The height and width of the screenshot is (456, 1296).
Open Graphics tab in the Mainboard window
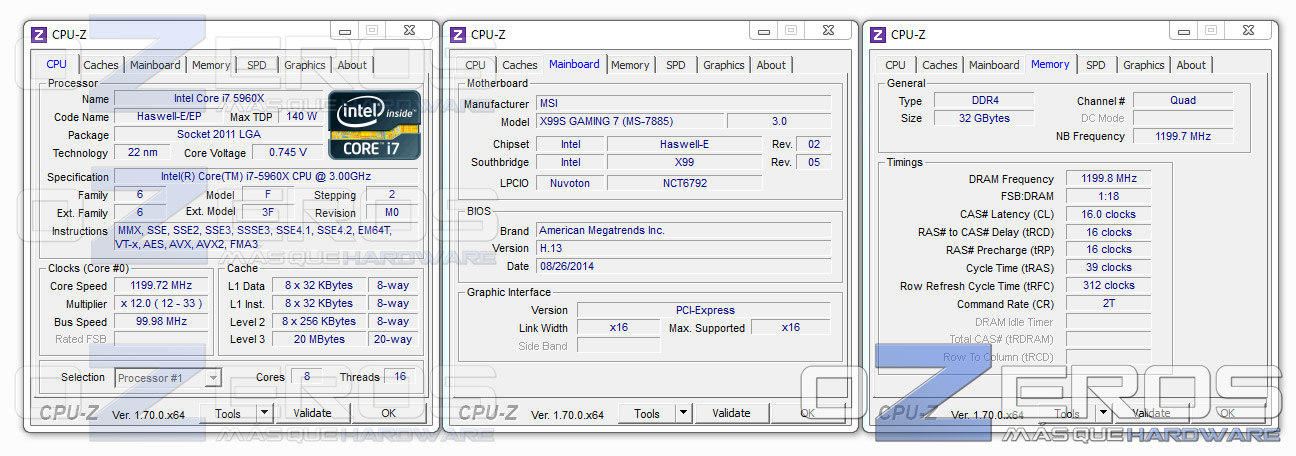pos(724,65)
